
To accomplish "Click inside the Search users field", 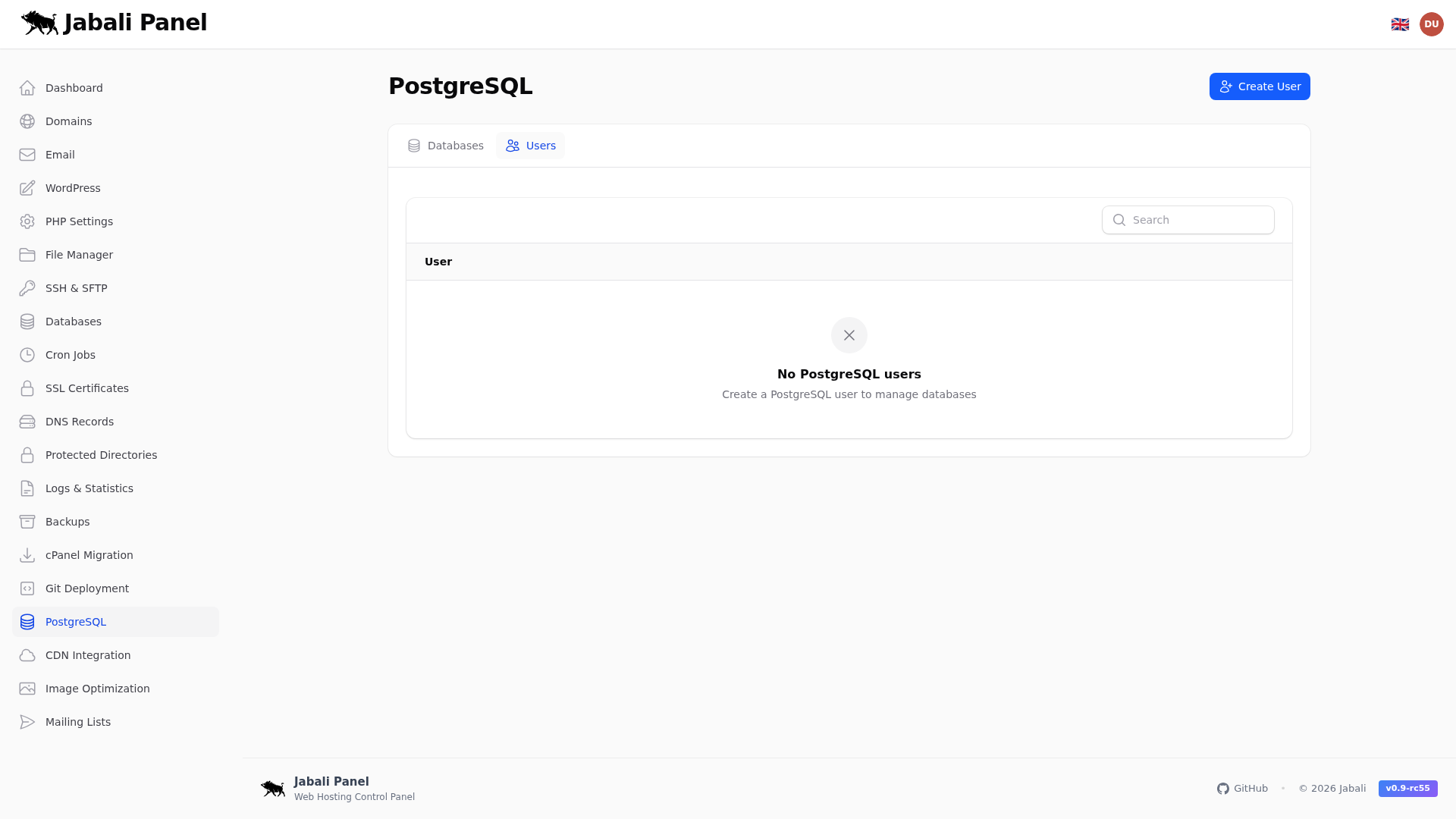I will 1188,220.
